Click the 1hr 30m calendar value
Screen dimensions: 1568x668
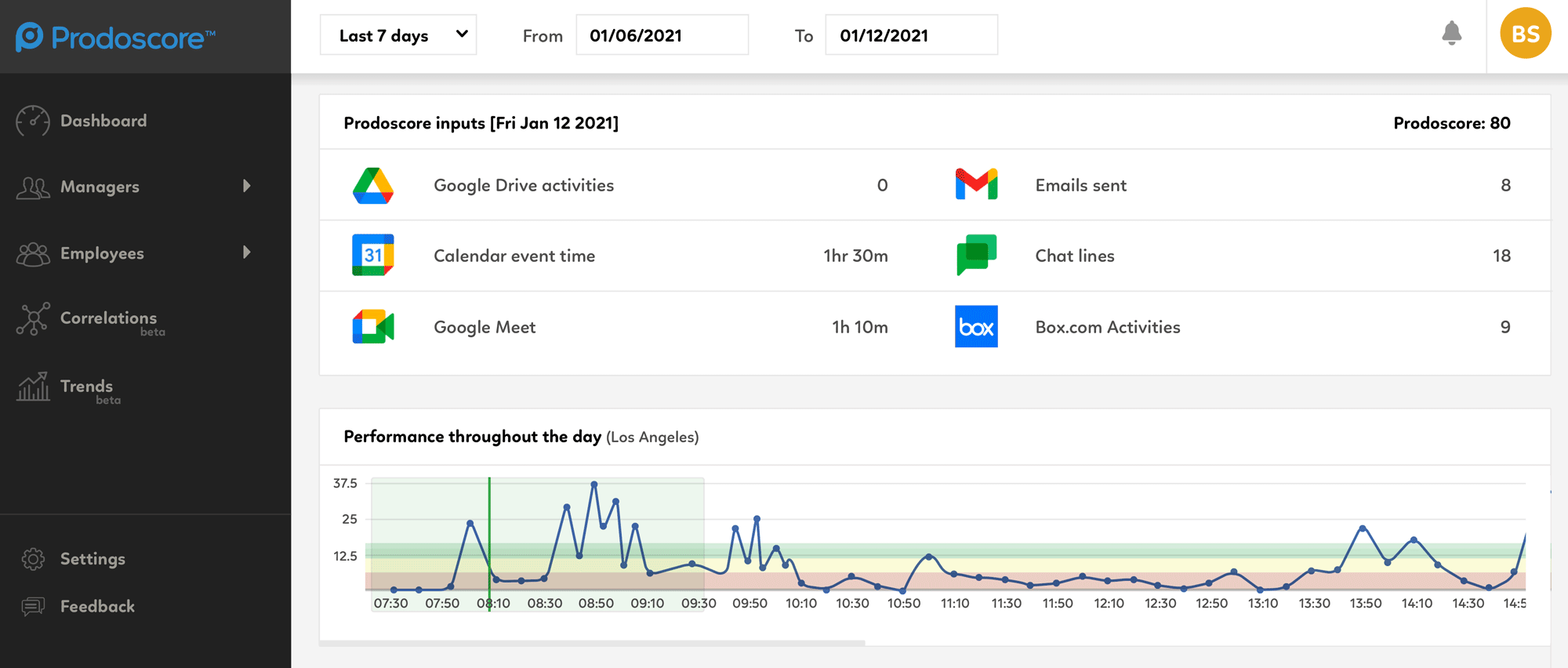pos(855,256)
